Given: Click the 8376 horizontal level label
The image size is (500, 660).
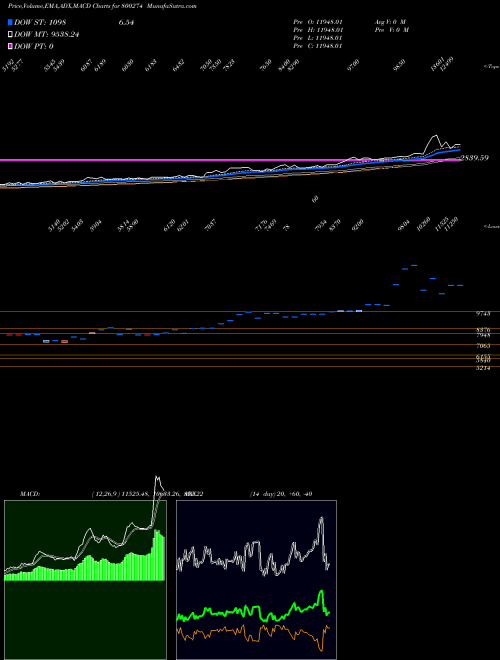Looking at the screenshot, I should click(483, 330).
